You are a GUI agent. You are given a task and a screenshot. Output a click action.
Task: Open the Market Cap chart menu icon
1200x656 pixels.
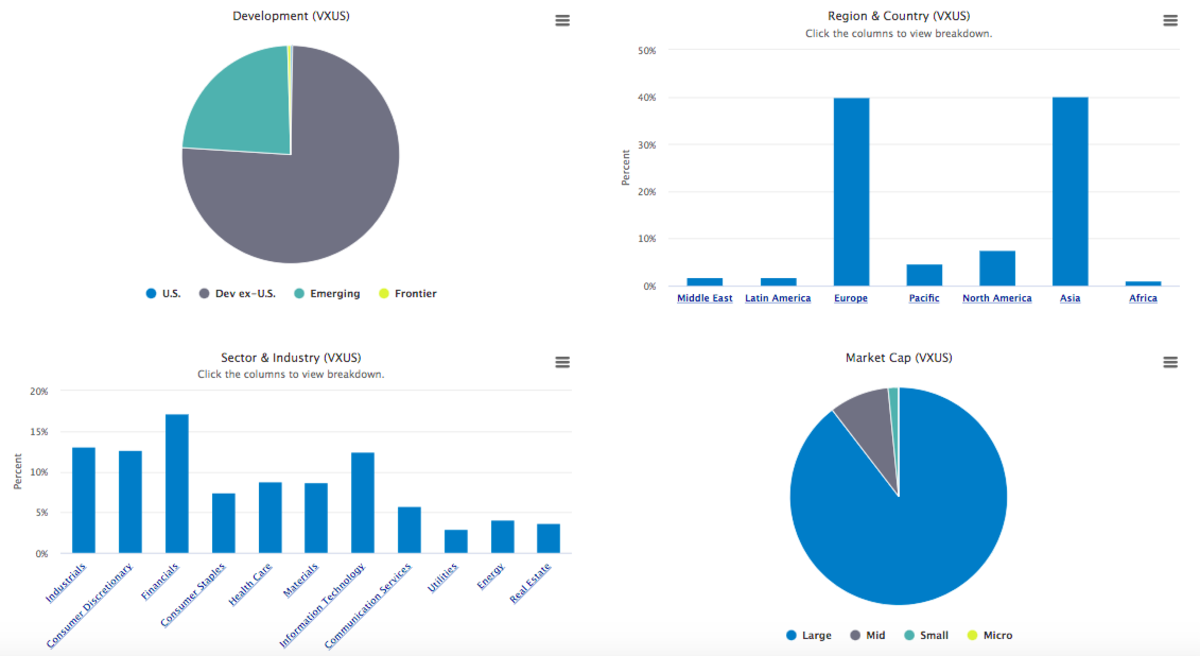point(1170,362)
